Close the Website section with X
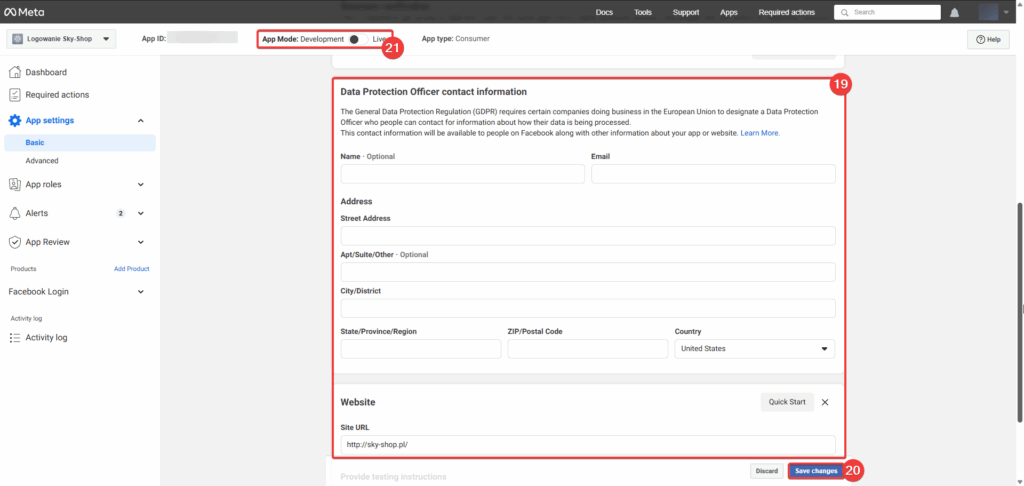1024x486 pixels. click(825, 402)
